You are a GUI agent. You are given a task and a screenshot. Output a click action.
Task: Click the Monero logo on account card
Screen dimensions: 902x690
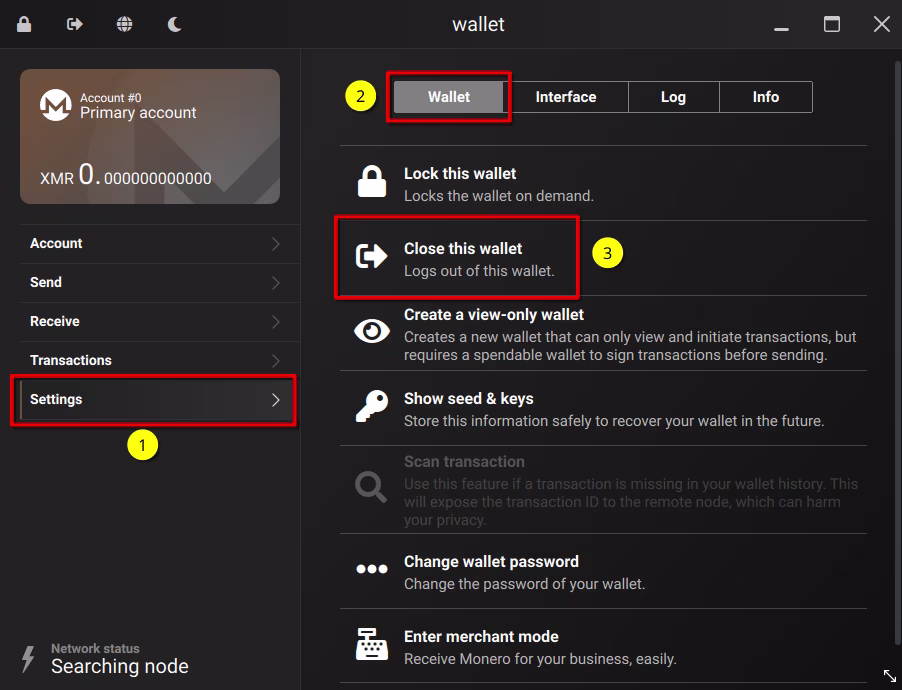(55, 105)
